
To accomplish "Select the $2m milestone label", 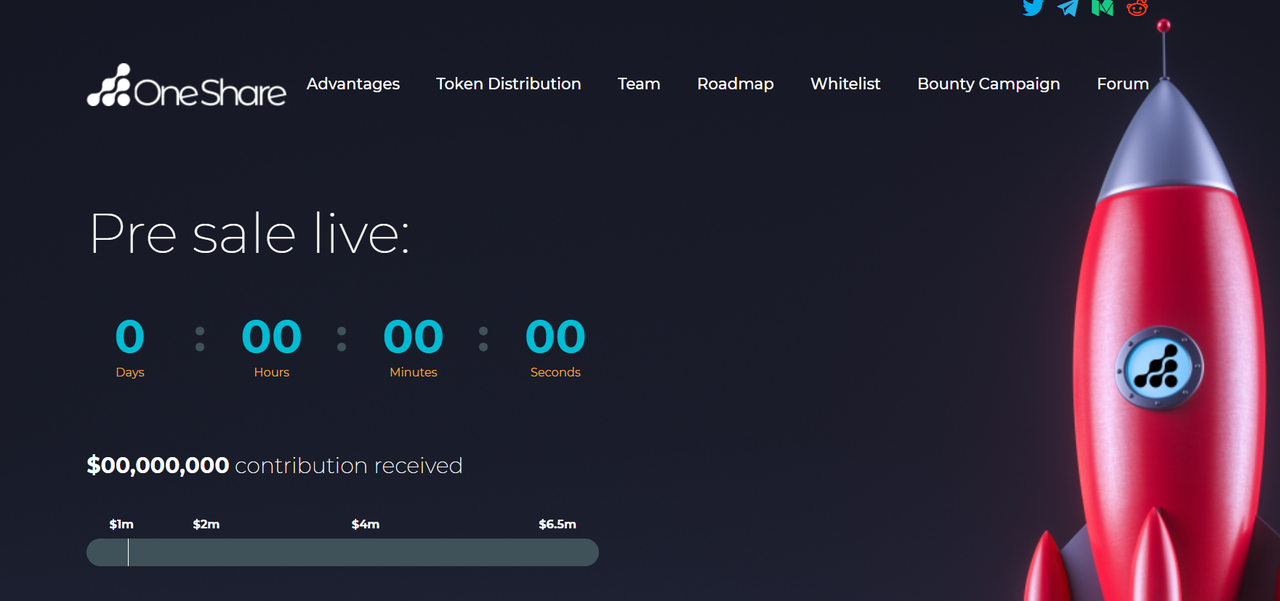I will tap(206, 524).
